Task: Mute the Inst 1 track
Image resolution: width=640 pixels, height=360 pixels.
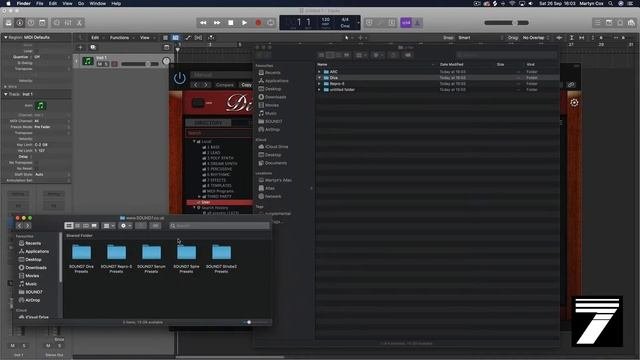Action: tap(100, 64)
